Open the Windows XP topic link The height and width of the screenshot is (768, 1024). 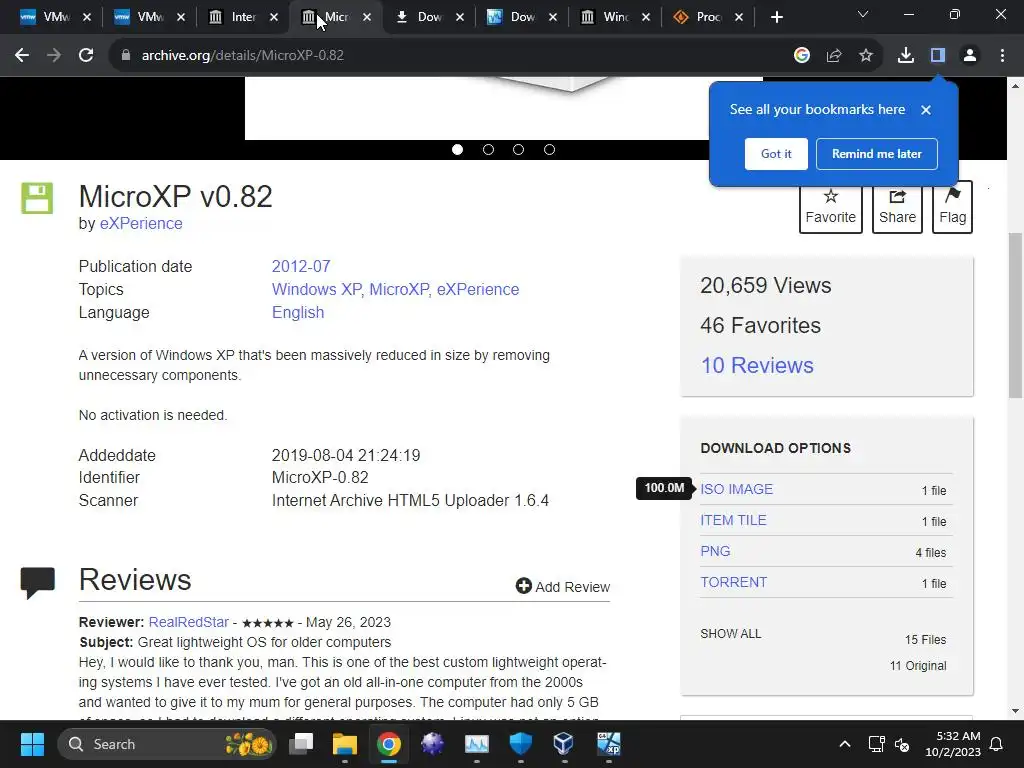317,289
